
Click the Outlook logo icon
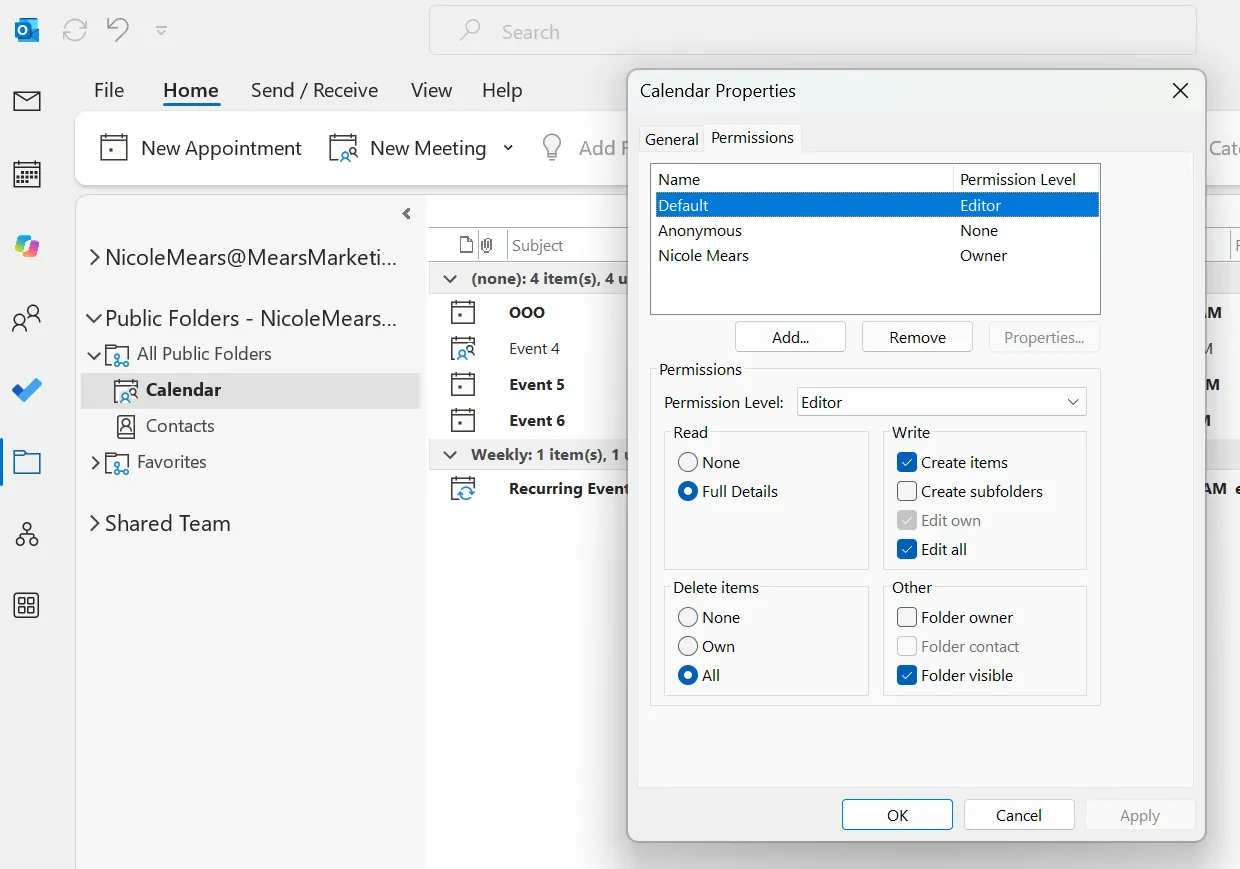click(27, 30)
